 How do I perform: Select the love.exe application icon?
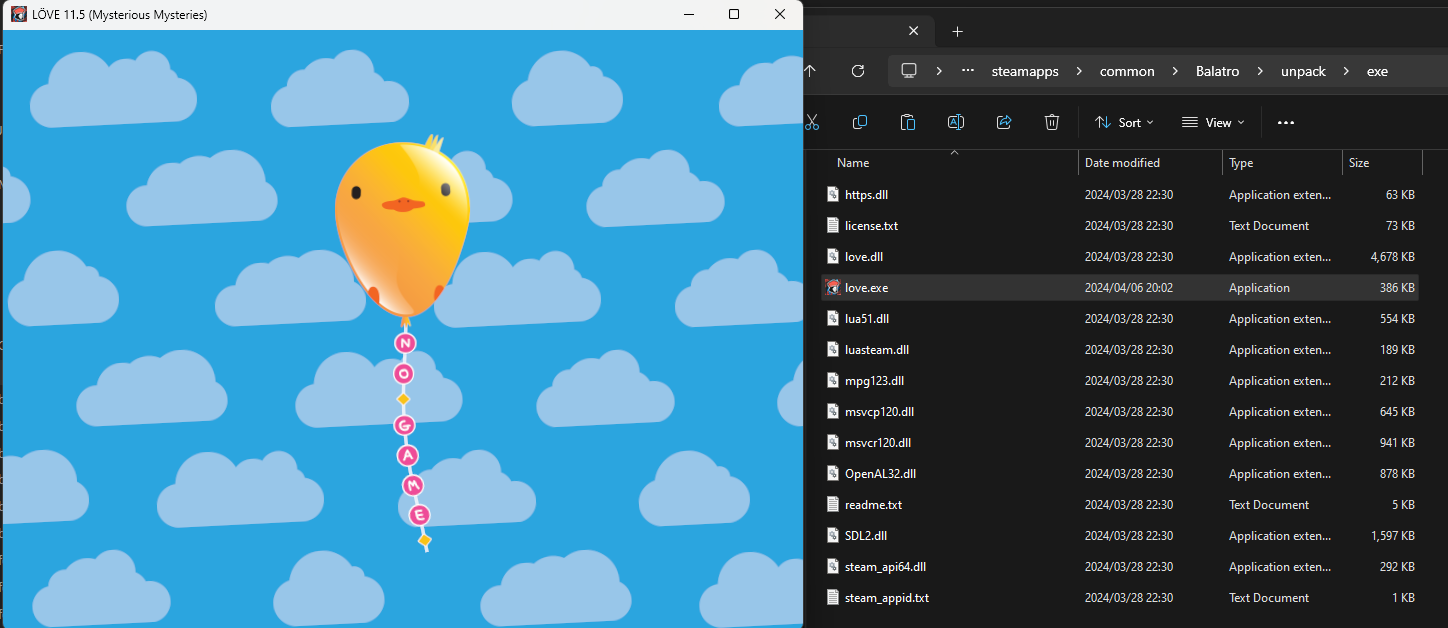(x=833, y=288)
